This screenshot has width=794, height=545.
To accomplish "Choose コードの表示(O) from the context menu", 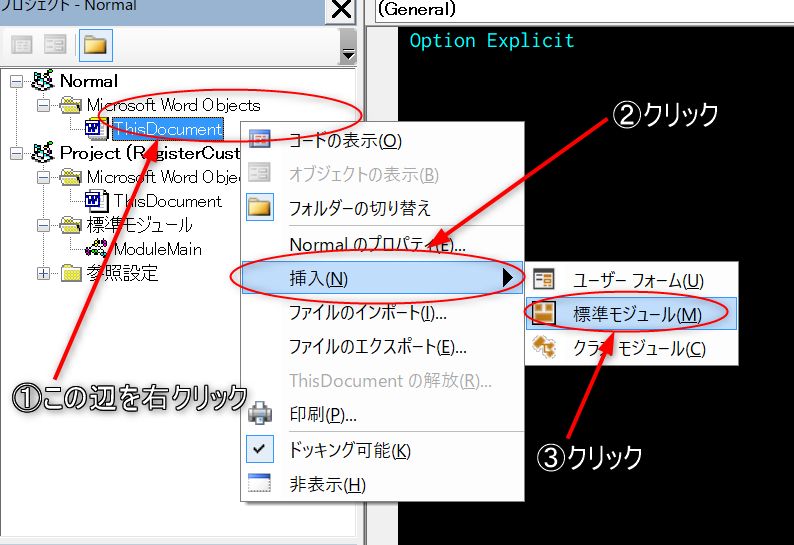I will click(382, 140).
